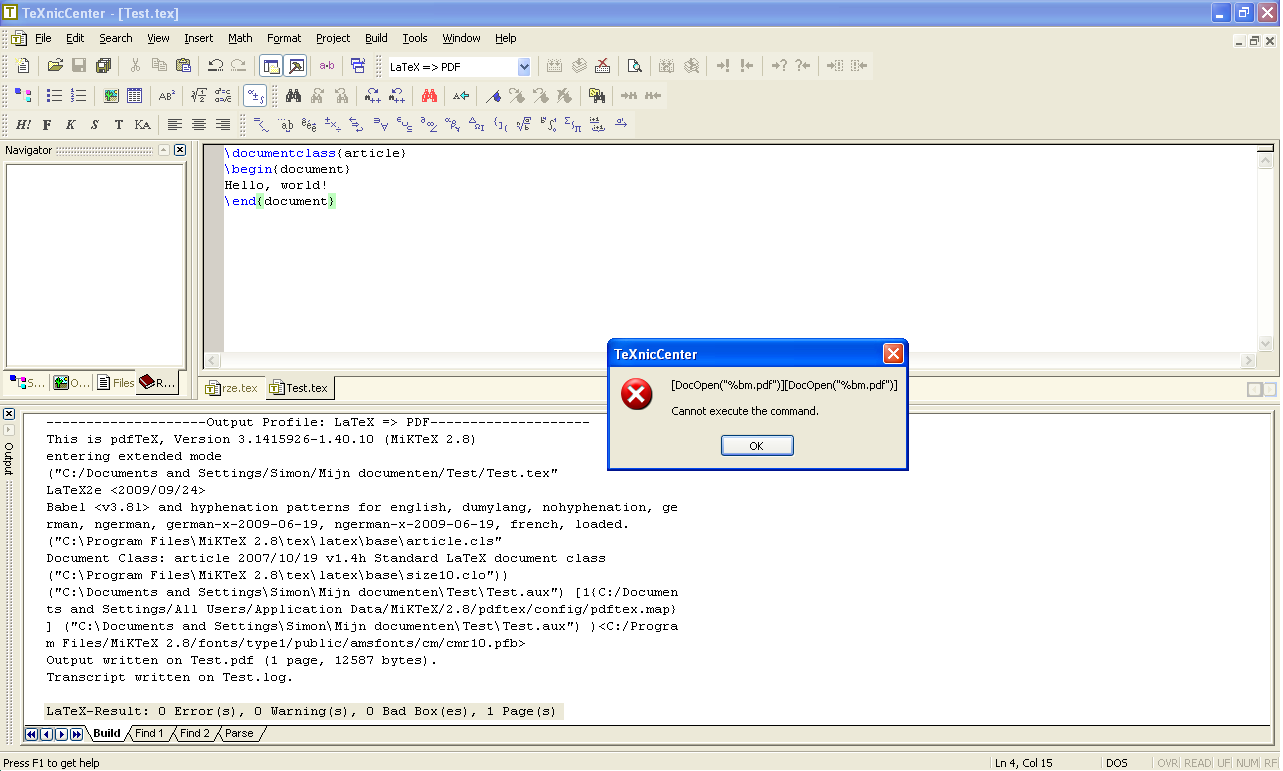This screenshot has width=1283, height=771.
Task: Click the red binoculars find-in-files icon
Action: coord(429,96)
